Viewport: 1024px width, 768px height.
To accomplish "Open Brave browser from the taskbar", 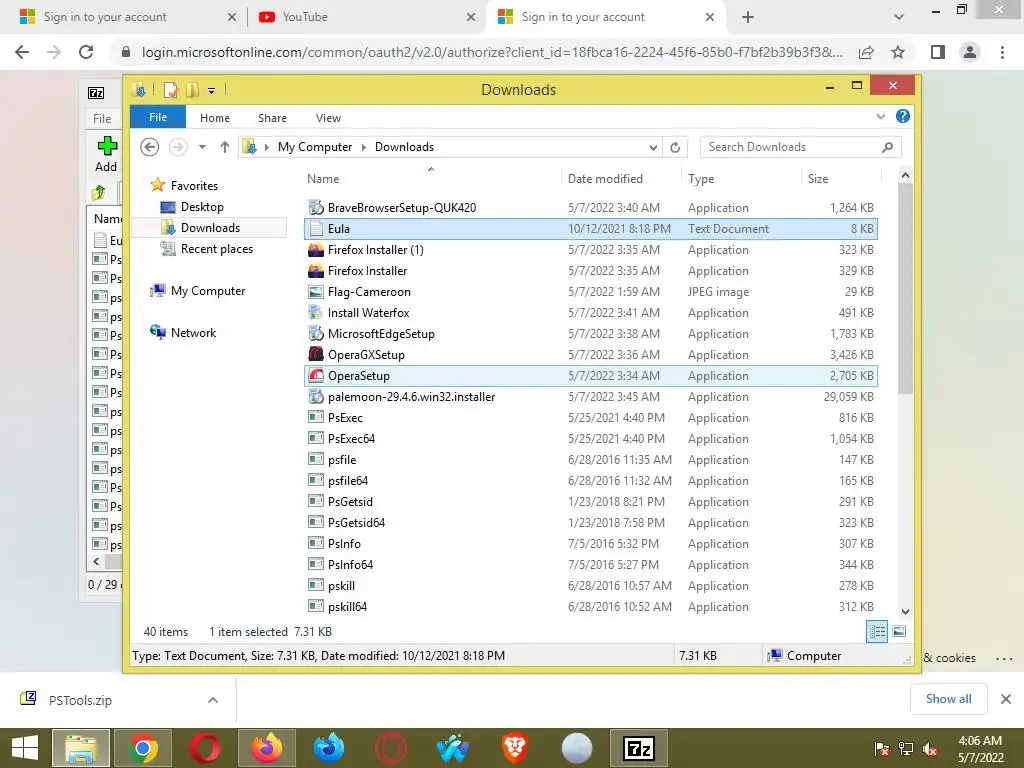I will tap(515, 748).
